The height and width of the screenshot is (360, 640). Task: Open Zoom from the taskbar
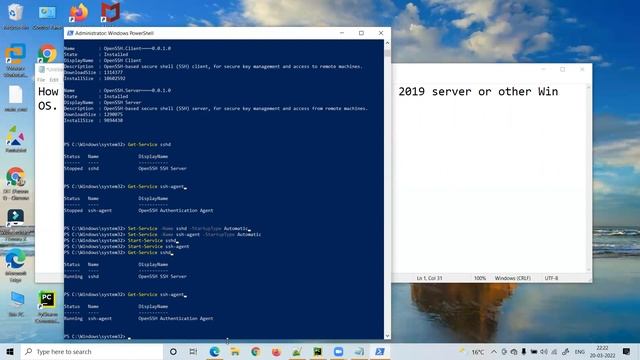point(338,351)
